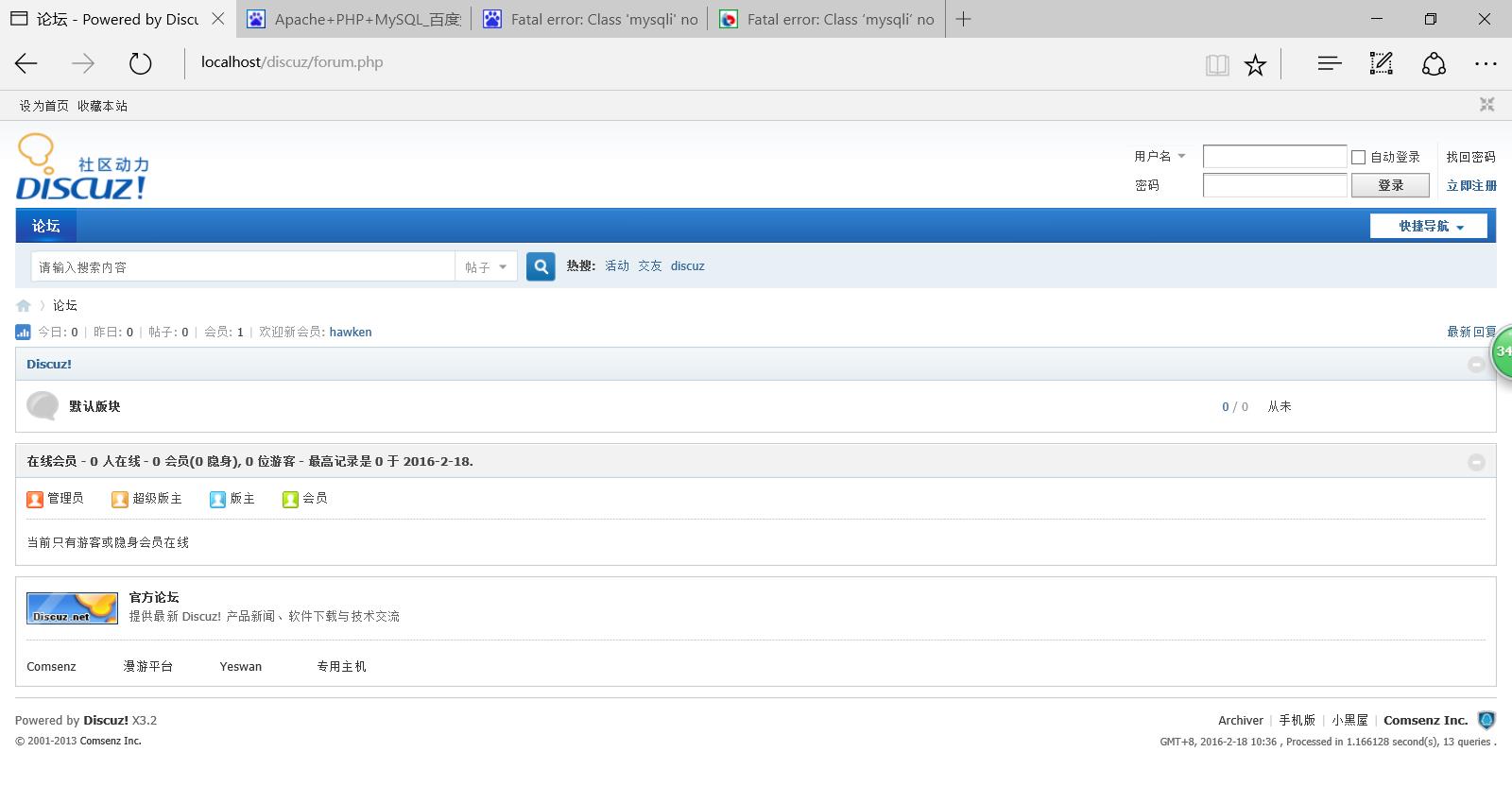Click the Discuz.net banner thumbnail
This screenshot has height=803, width=1512.
tap(72, 608)
